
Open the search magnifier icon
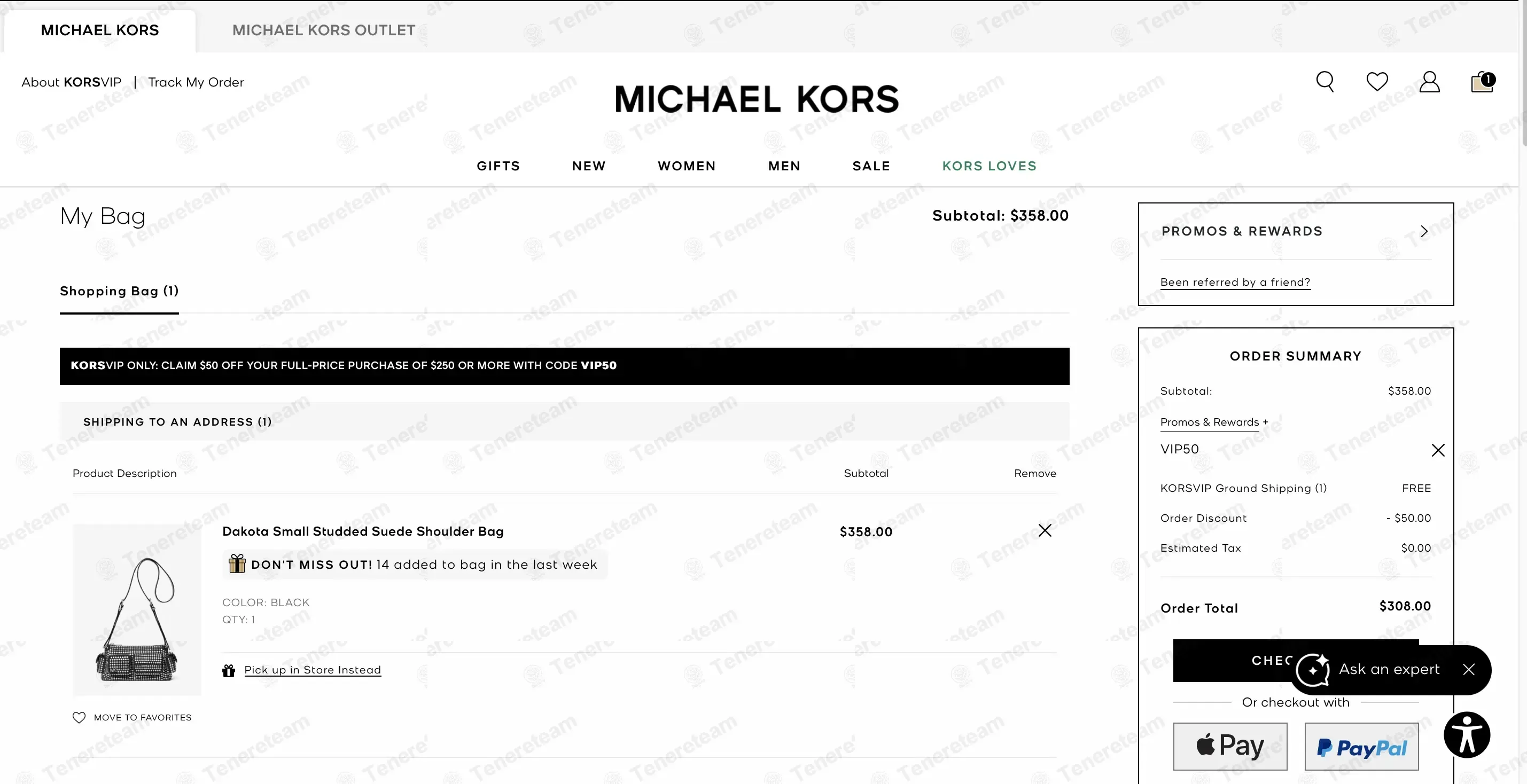pos(1325,82)
